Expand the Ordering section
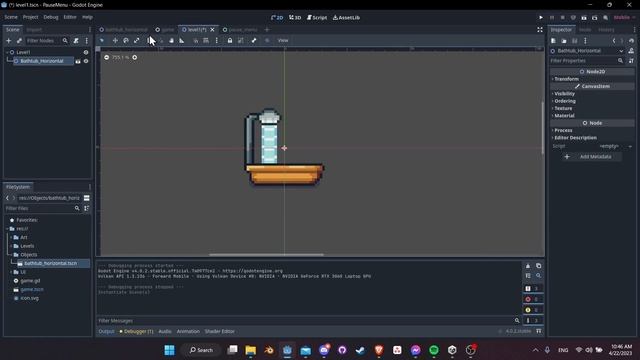The height and width of the screenshot is (360, 640). click(x=564, y=101)
